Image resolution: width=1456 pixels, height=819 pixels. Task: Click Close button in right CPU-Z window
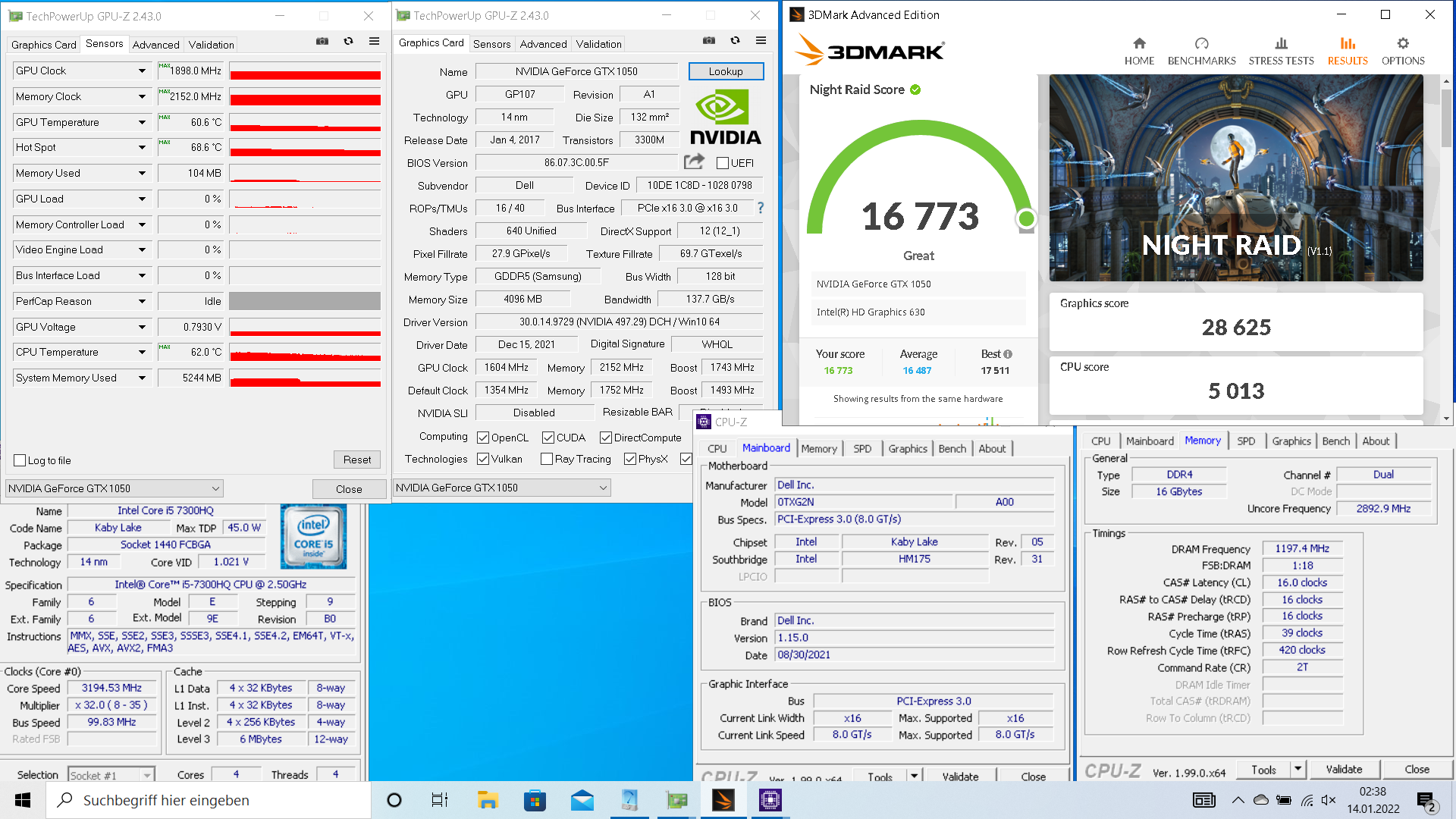1417,769
